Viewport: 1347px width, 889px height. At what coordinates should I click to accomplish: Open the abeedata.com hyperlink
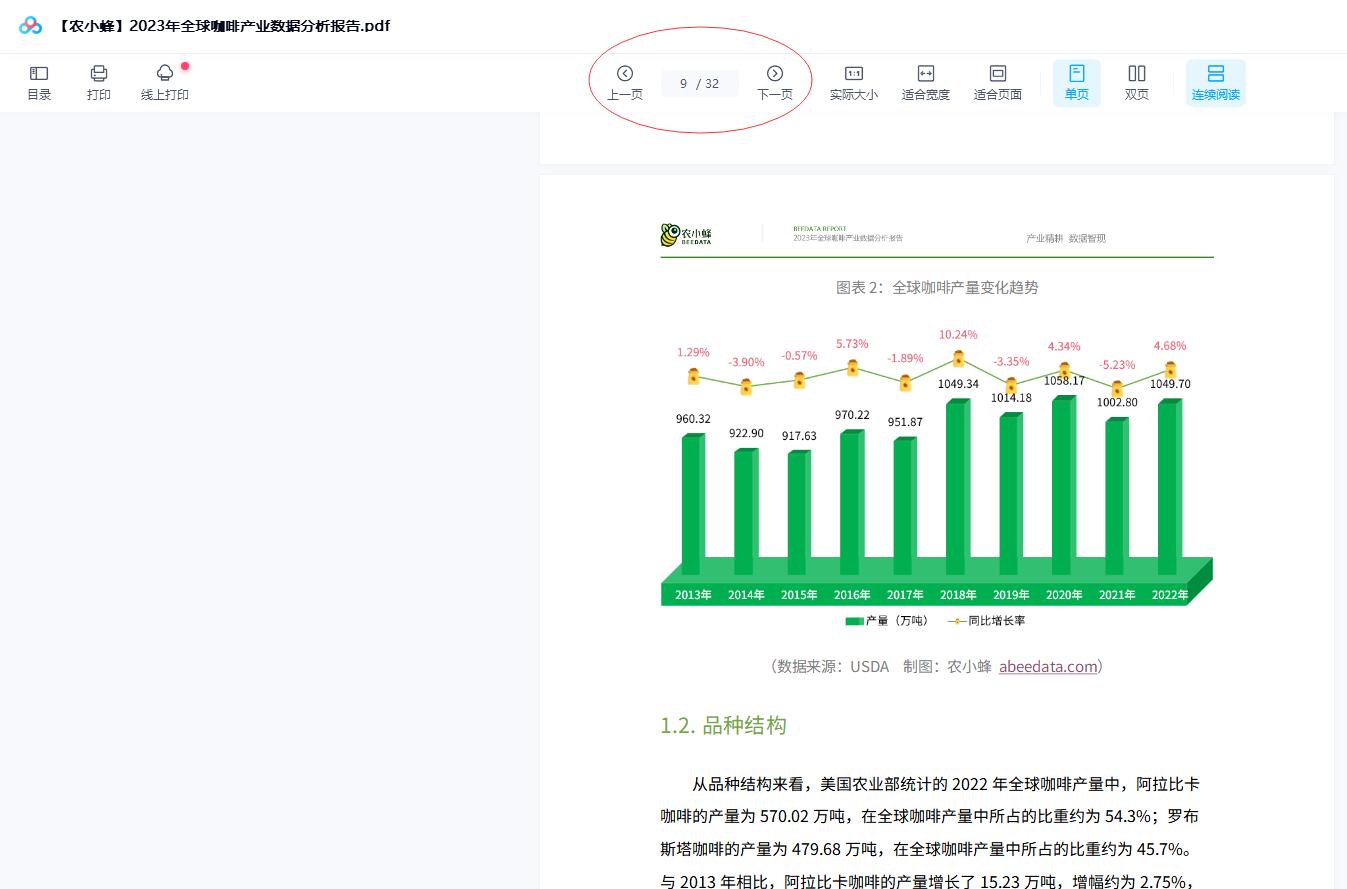click(1047, 666)
